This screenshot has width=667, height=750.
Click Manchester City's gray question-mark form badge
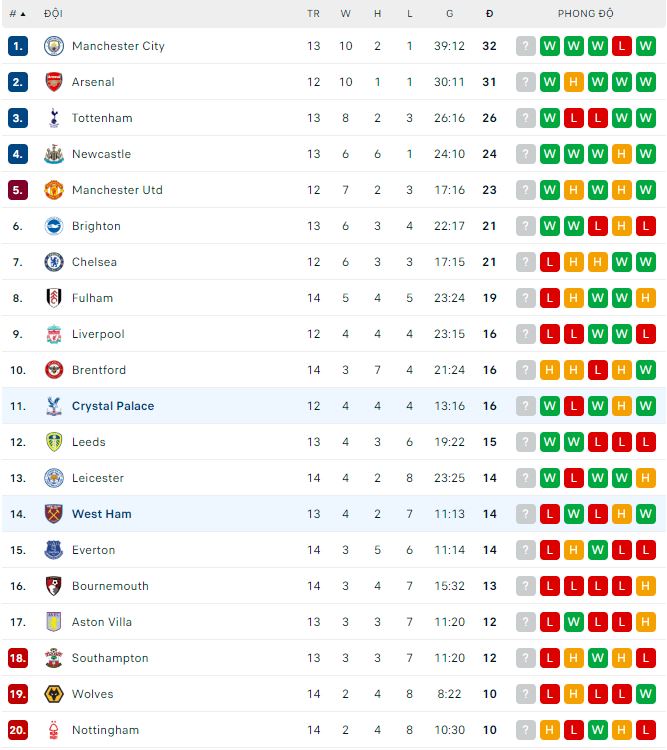[x=526, y=46]
